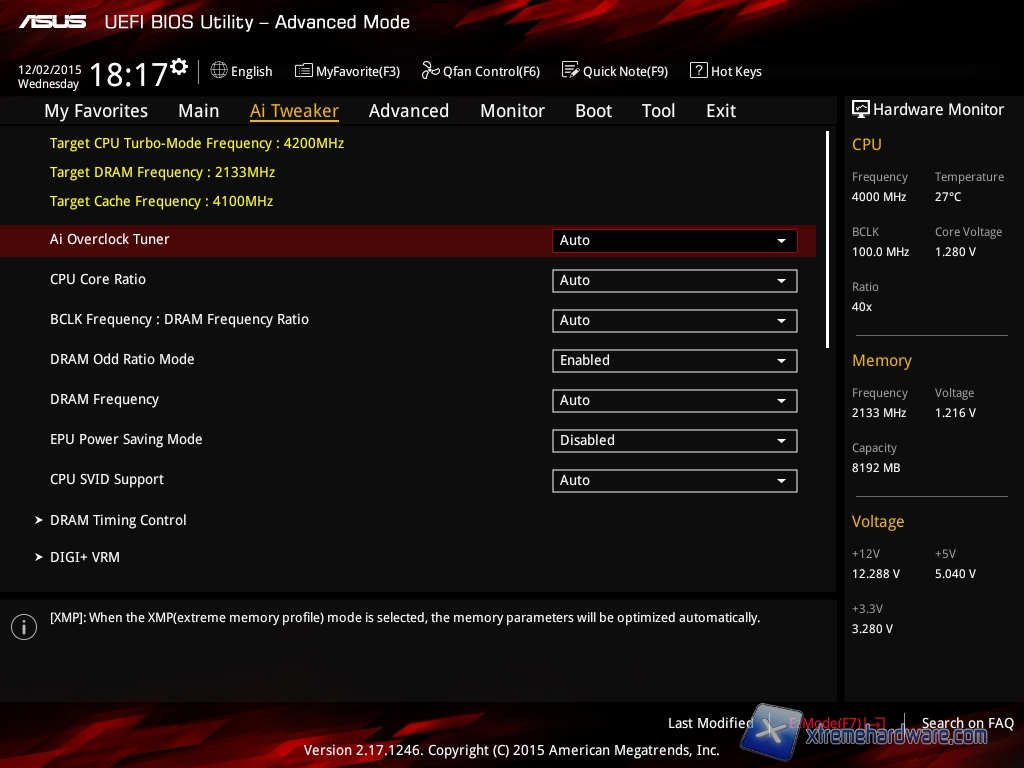The width and height of the screenshot is (1024, 768).
Task: Click the globe language icon
Action: pyautogui.click(x=219, y=71)
